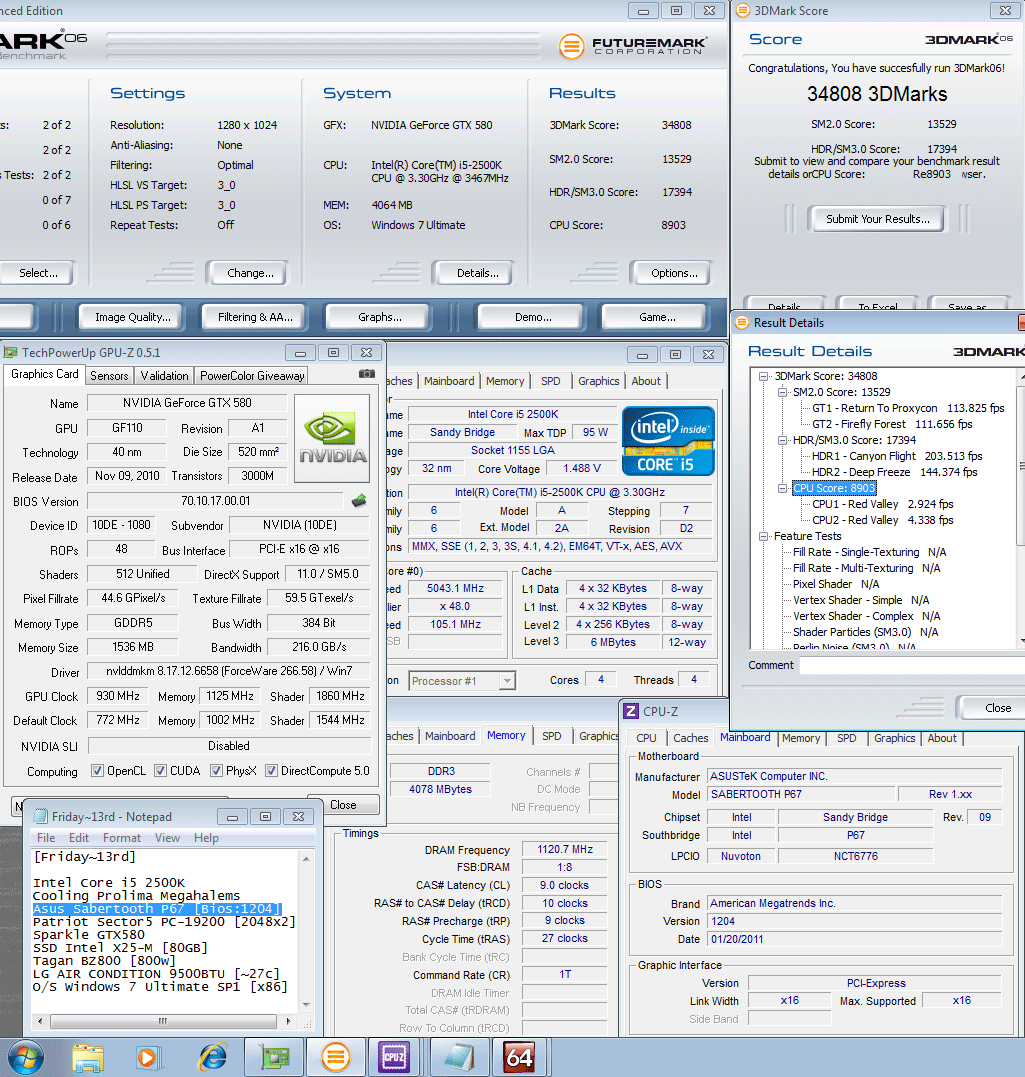Open the 3DMark orange taskbar icon
The height and width of the screenshot is (1077, 1025).
pos(335,1056)
